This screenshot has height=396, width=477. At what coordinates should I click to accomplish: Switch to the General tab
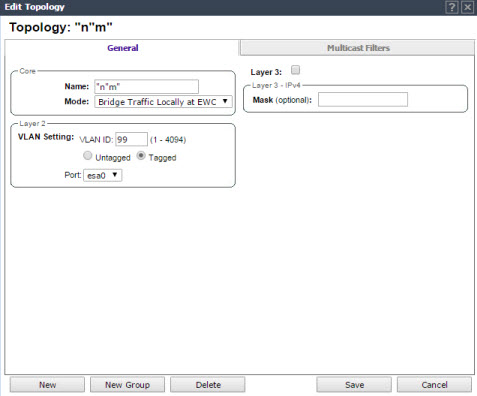click(x=122, y=48)
